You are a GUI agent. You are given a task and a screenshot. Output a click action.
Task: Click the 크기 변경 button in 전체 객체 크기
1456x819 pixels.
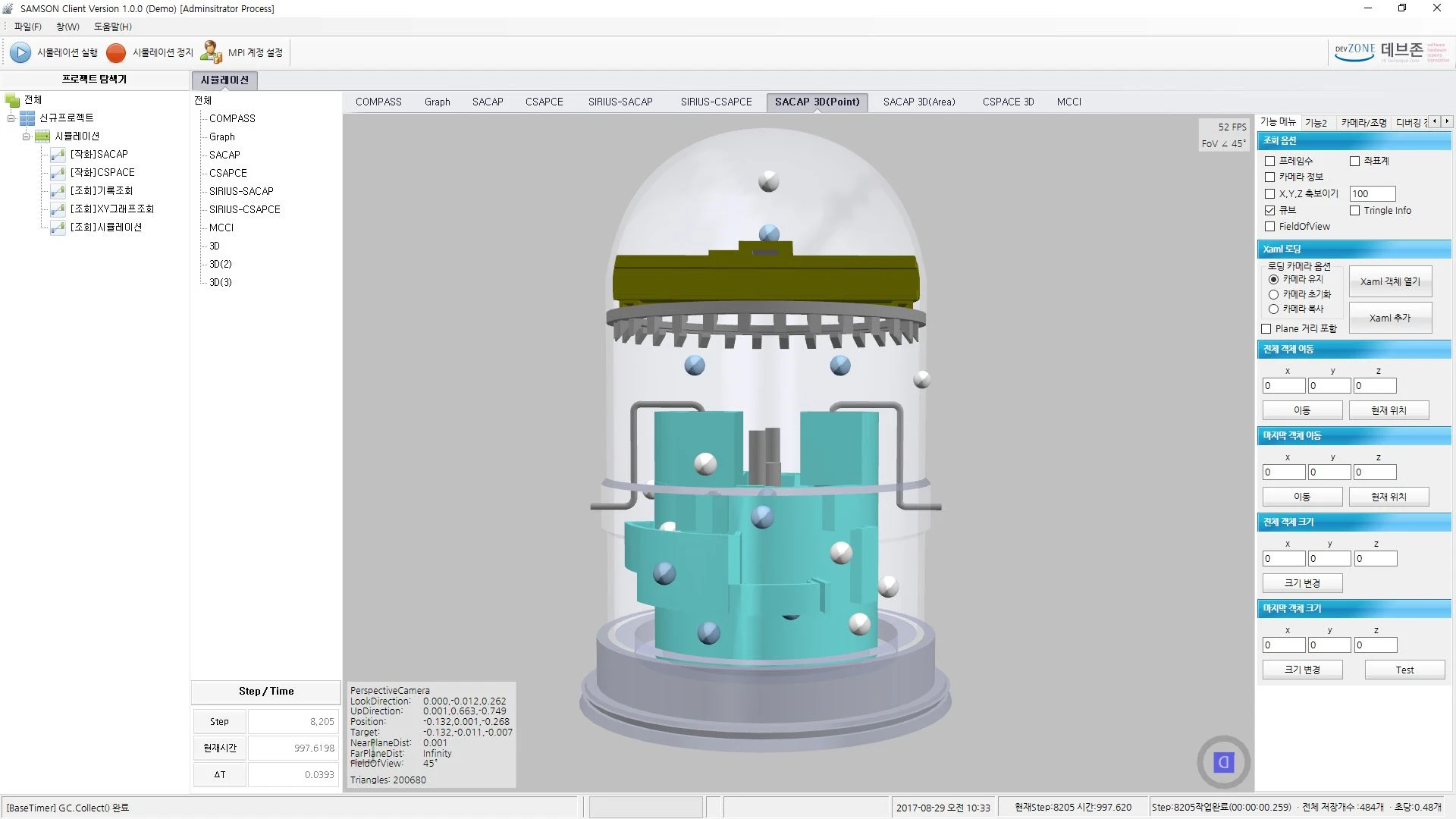[1300, 583]
